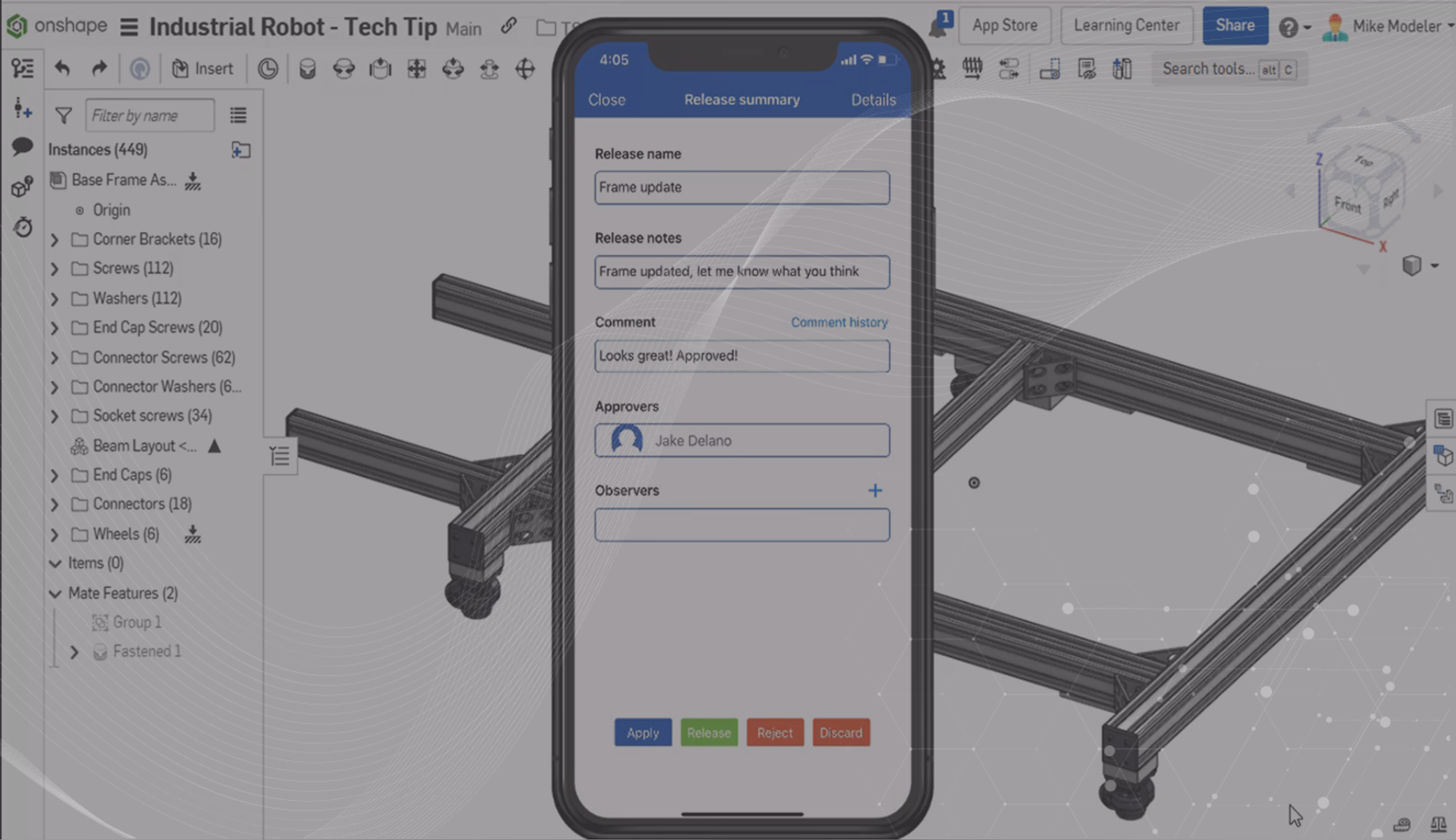Image resolution: width=1456 pixels, height=840 pixels.
Task: Click the Filter by name field
Action: tap(149, 116)
